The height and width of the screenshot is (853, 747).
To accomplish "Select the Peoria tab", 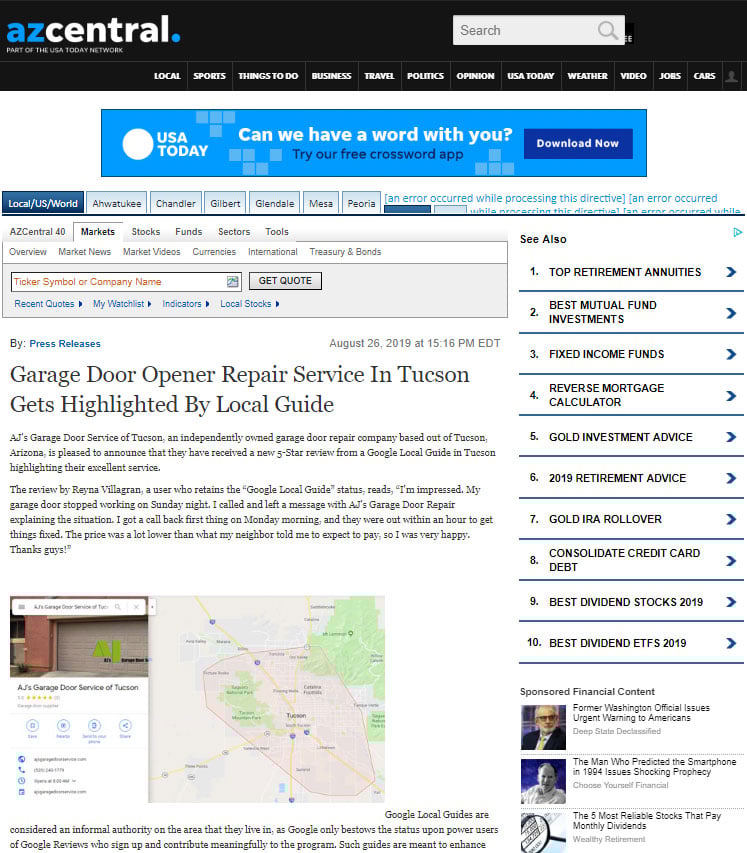I will pos(361,203).
